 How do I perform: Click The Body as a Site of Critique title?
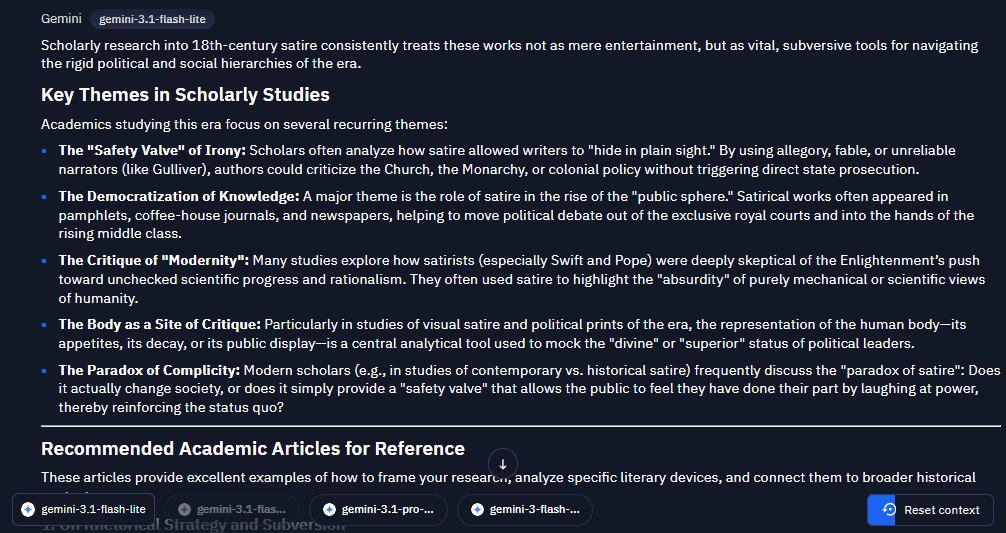(160, 325)
